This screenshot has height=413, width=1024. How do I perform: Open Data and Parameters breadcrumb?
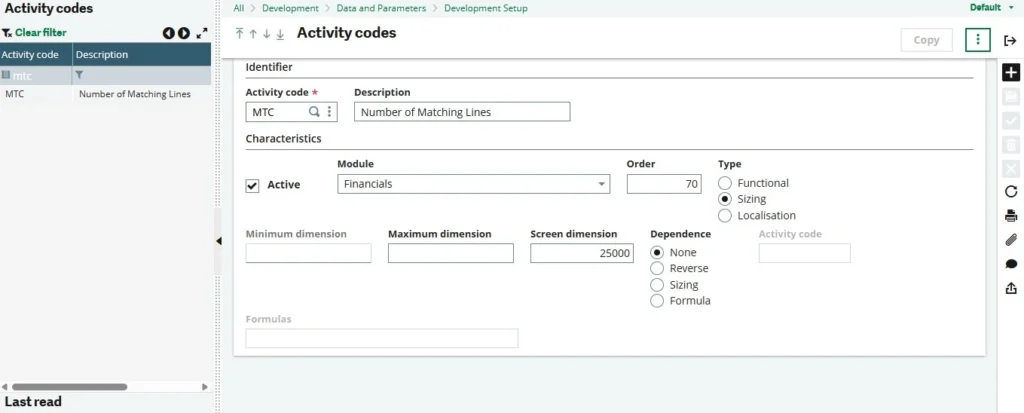coord(381,8)
